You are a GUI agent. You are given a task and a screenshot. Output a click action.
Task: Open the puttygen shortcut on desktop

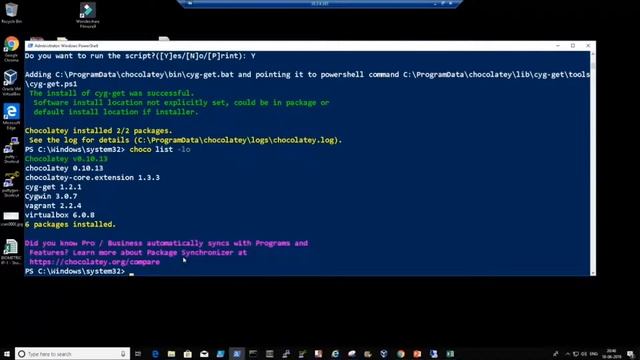11,184
